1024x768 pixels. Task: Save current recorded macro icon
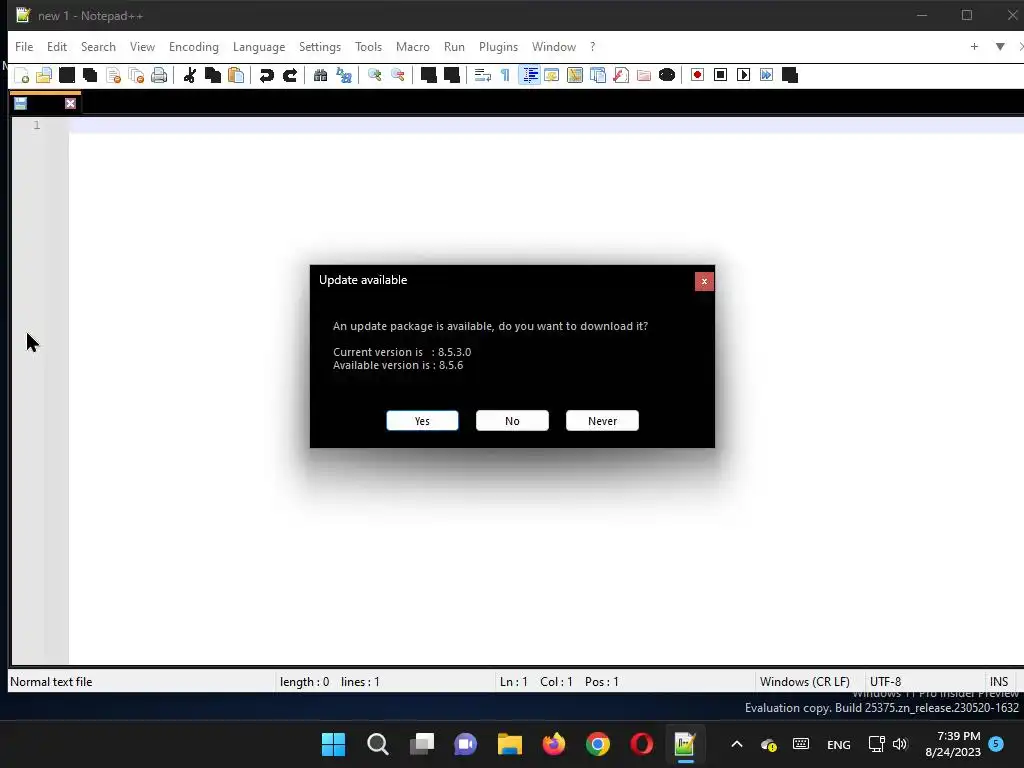(790, 75)
